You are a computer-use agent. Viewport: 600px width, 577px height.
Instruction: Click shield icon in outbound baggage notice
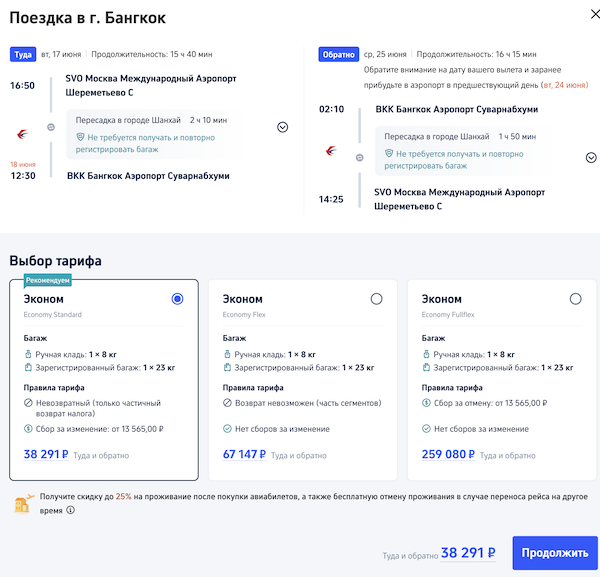80,137
